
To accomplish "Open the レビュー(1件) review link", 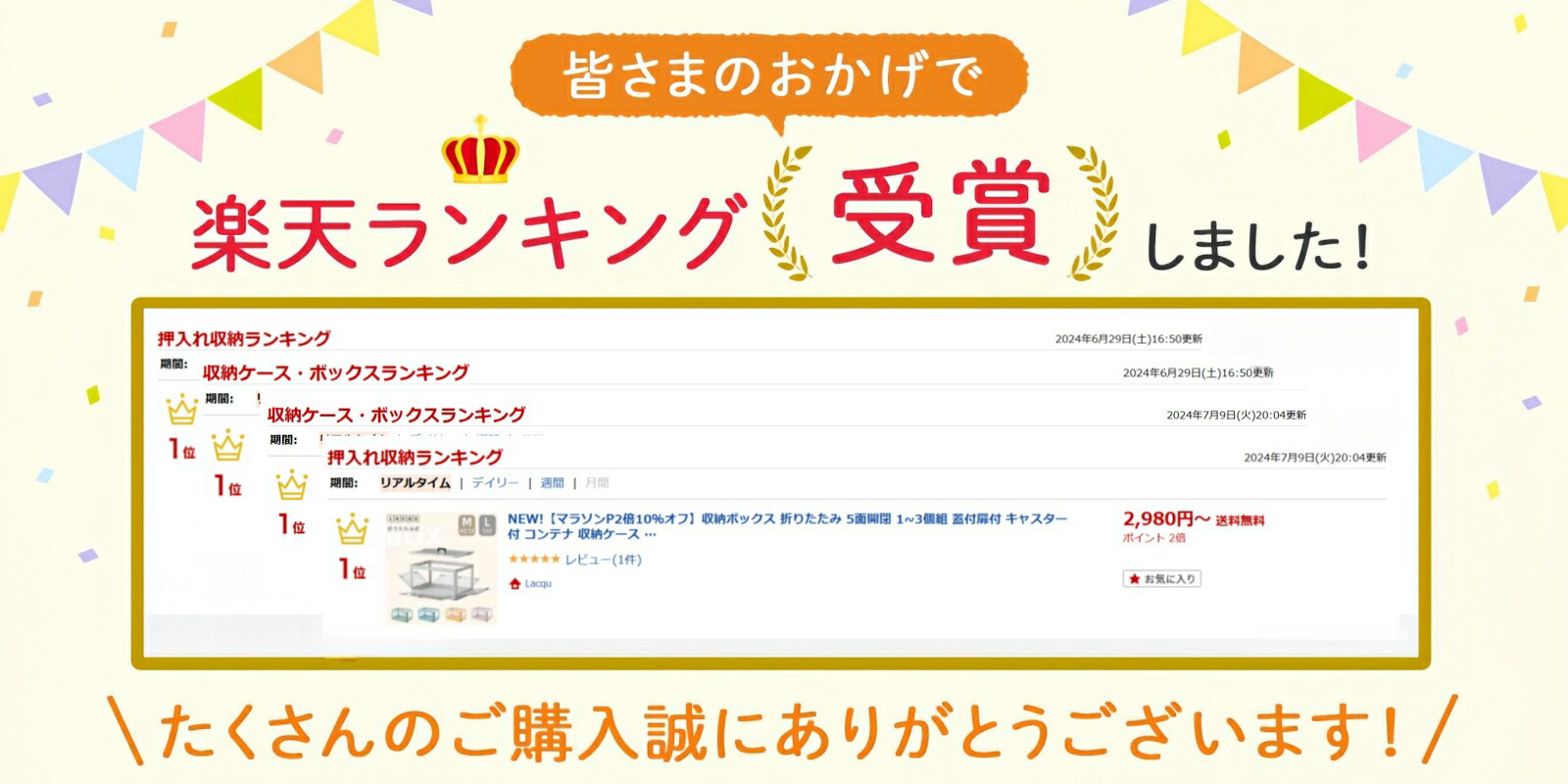I will [x=603, y=559].
